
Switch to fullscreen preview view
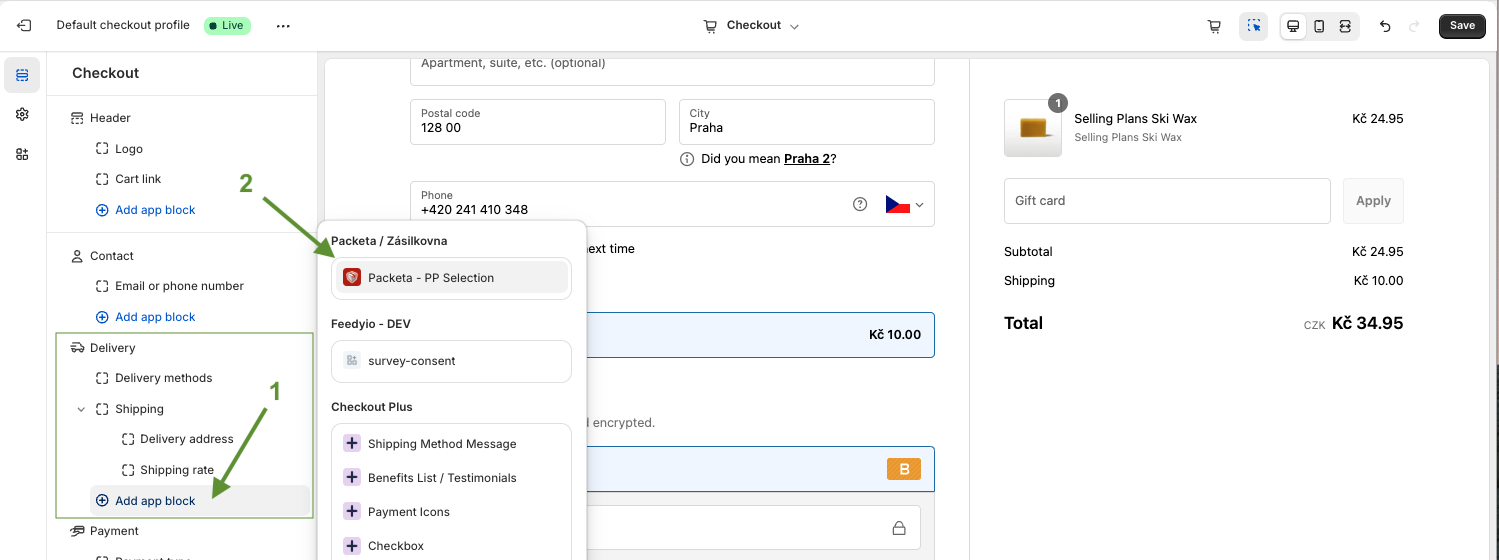click(1345, 26)
